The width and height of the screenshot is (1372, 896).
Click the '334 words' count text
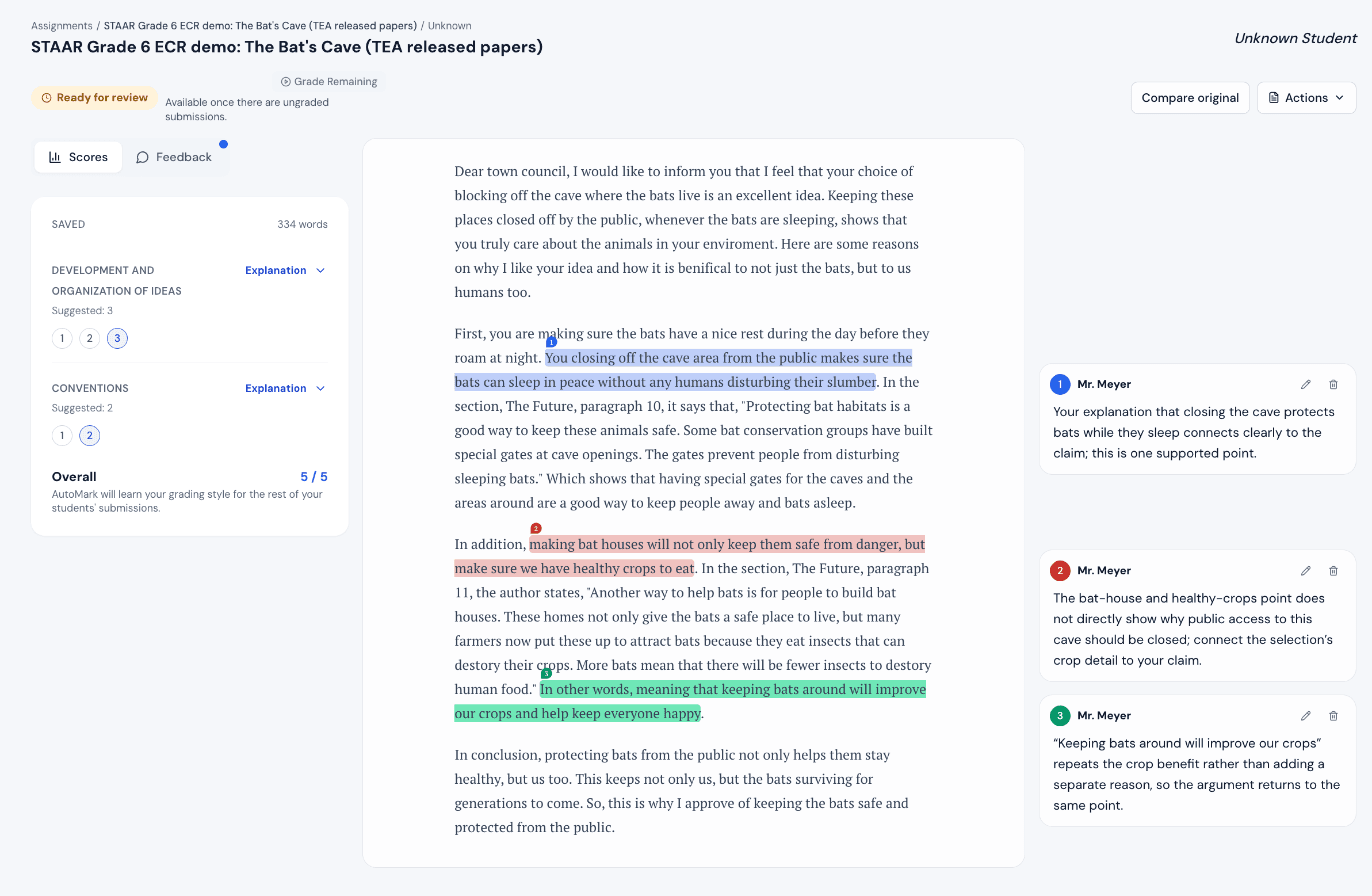click(x=302, y=224)
